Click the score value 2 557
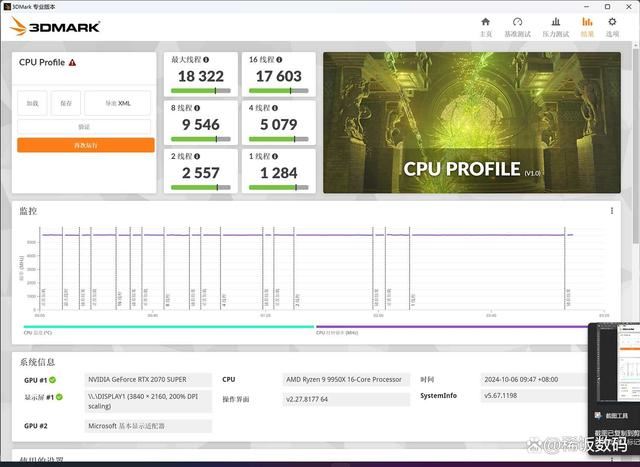This screenshot has height=467, width=640. [x=201, y=173]
